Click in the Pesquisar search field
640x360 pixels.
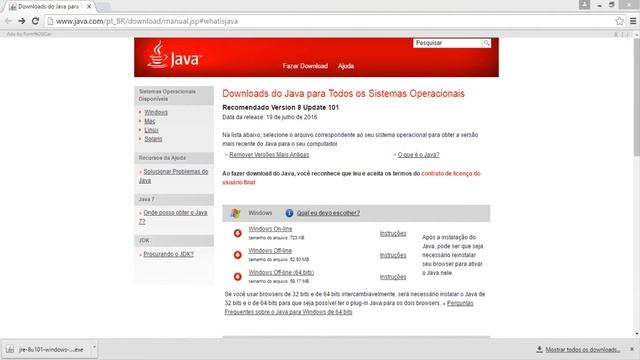tap(447, 43)
